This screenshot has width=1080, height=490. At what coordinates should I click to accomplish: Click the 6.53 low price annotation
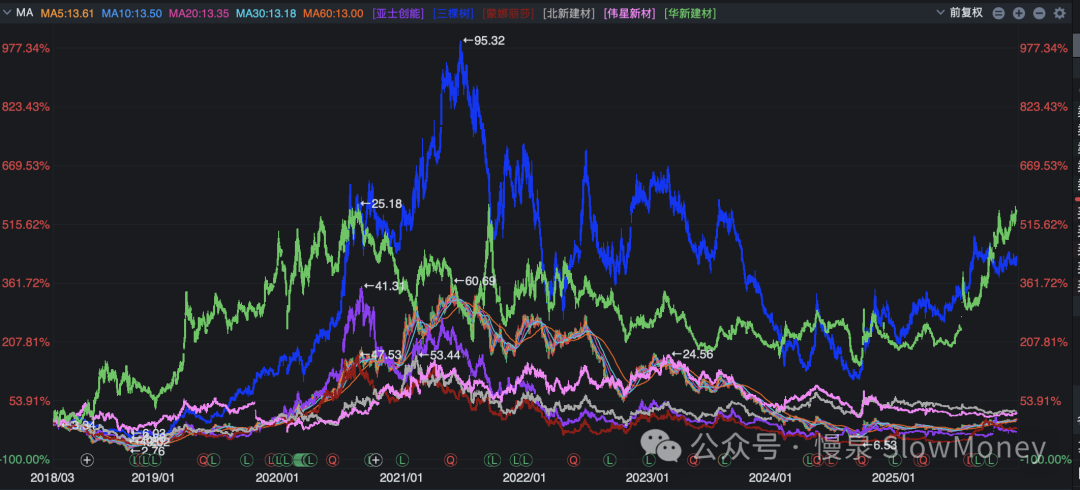880,446
